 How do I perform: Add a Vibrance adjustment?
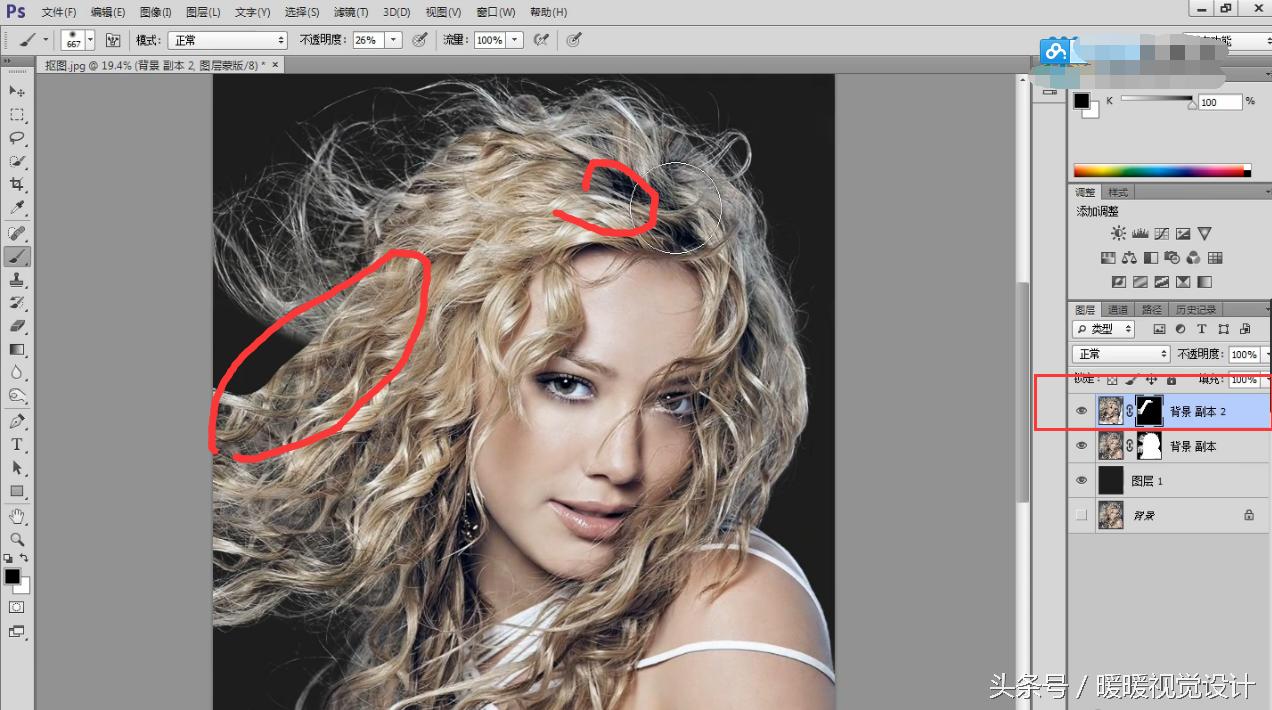[1204, 233]
